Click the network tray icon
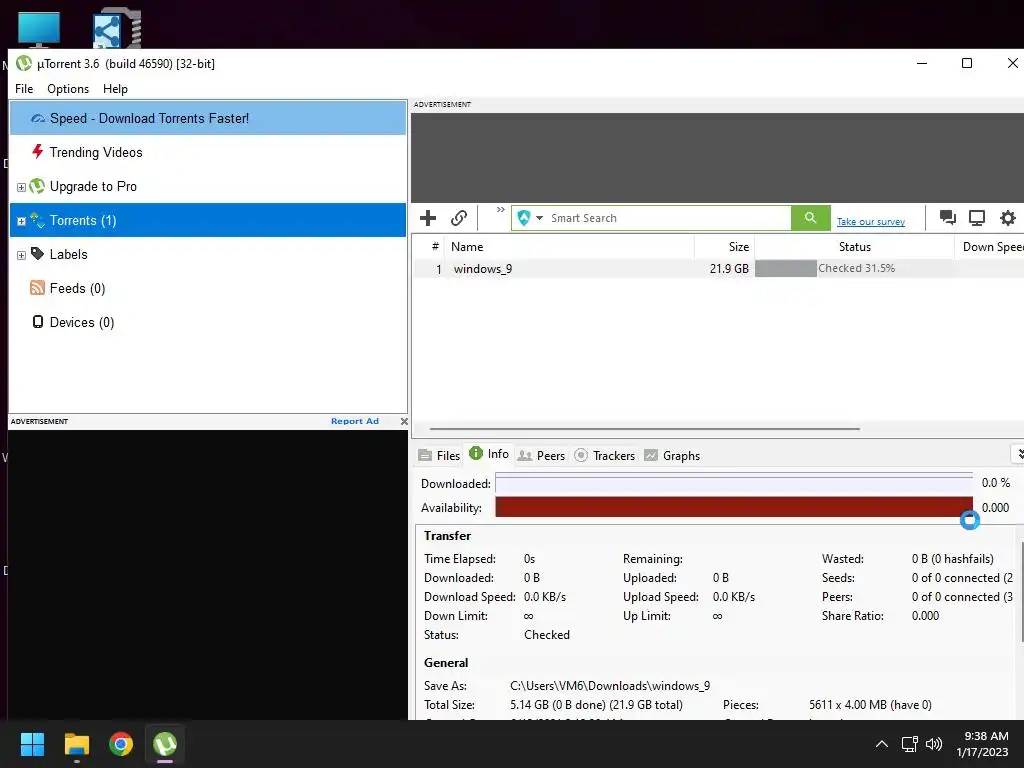The height and width of the screenshot is (768, 1024). pos(909,744)
